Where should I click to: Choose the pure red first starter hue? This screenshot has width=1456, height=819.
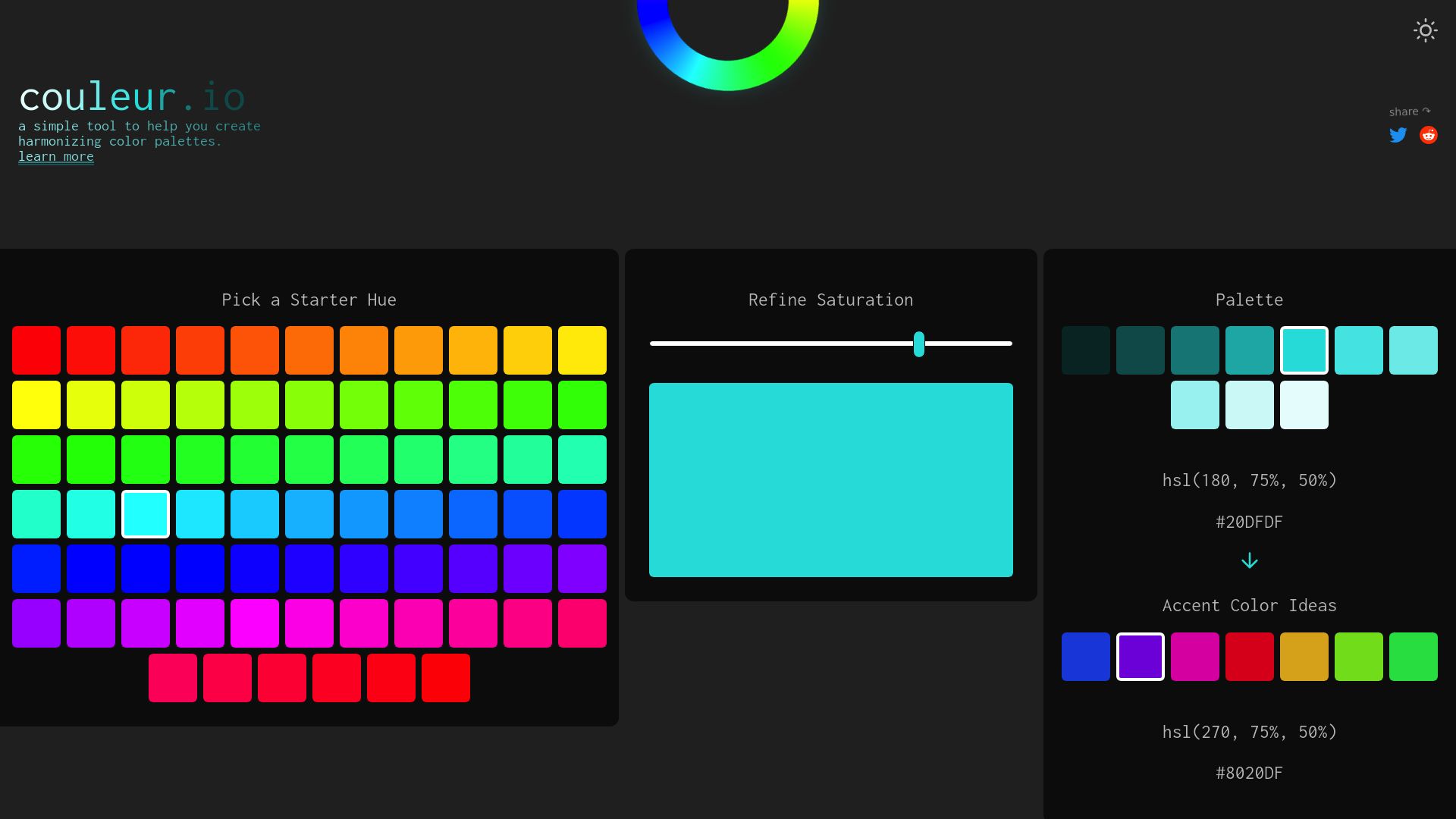point(36,350)
